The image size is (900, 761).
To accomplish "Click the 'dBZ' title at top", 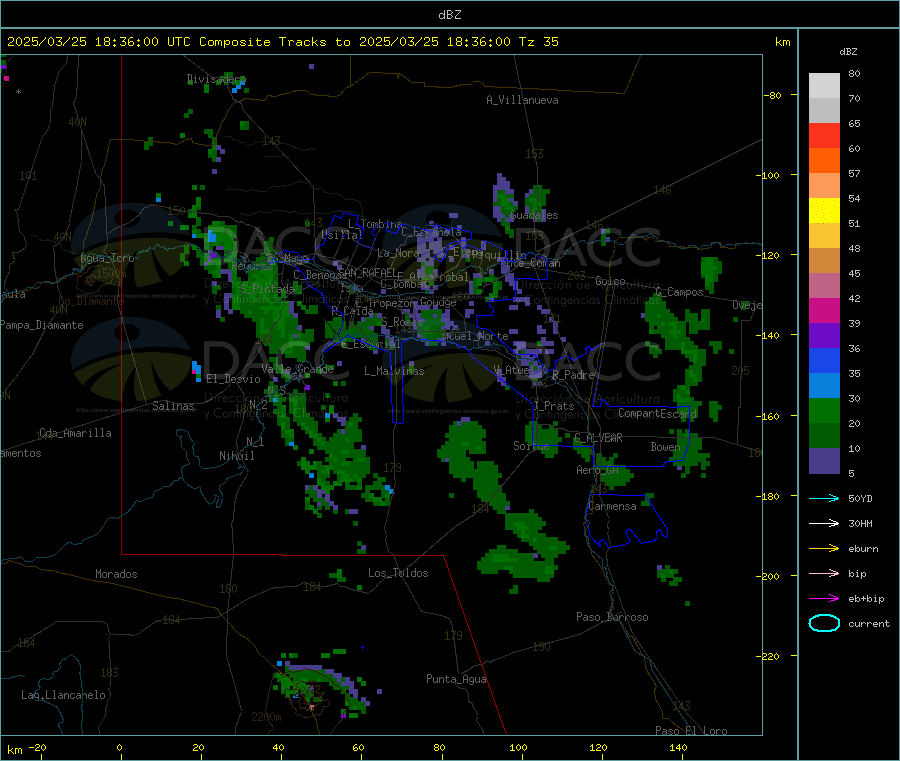I will pos(449,15).
